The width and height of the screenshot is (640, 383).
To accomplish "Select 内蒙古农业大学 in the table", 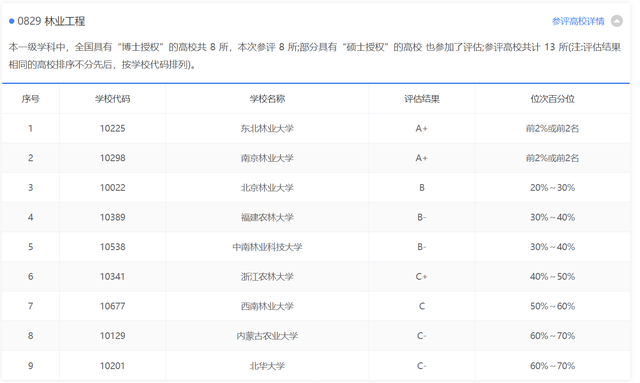I will click(267, 336).
